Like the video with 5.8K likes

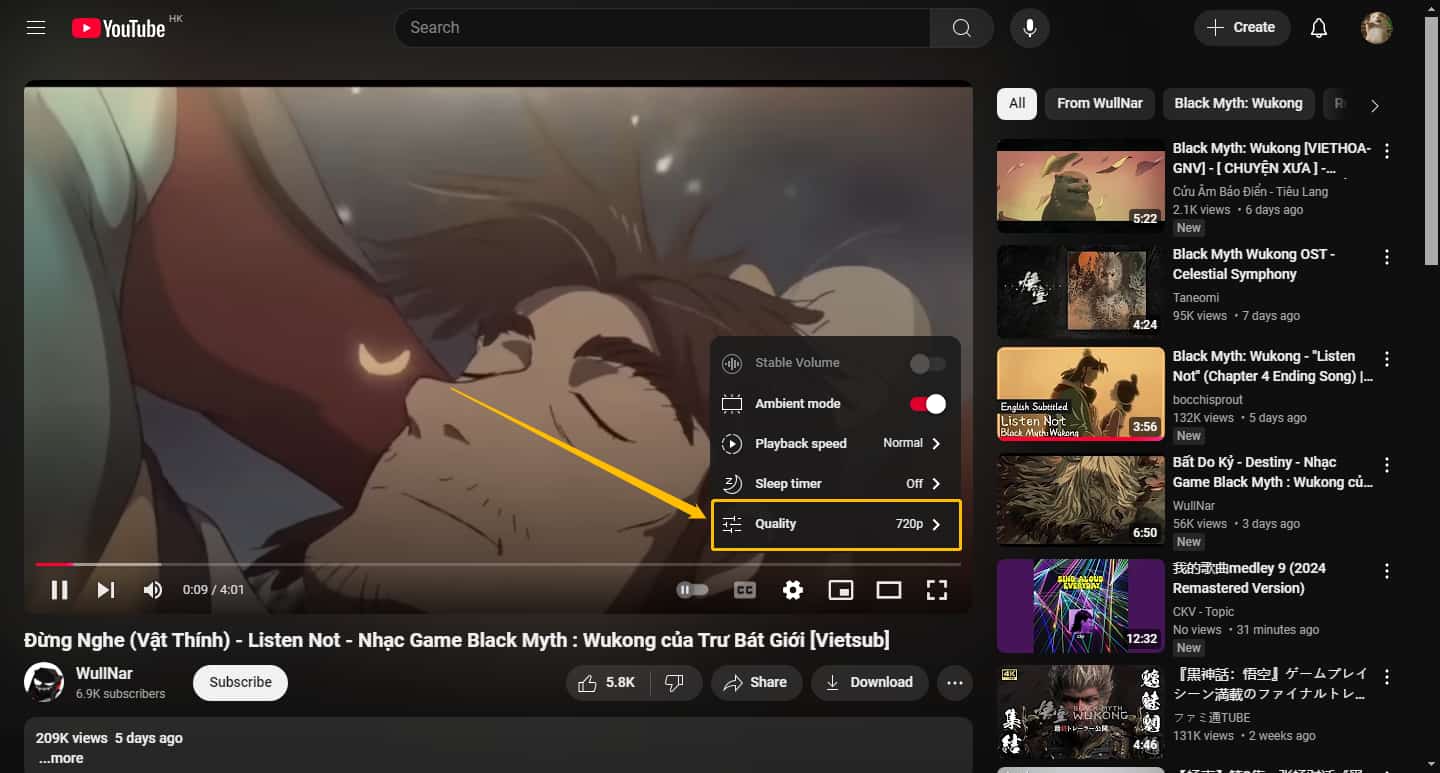608,682
